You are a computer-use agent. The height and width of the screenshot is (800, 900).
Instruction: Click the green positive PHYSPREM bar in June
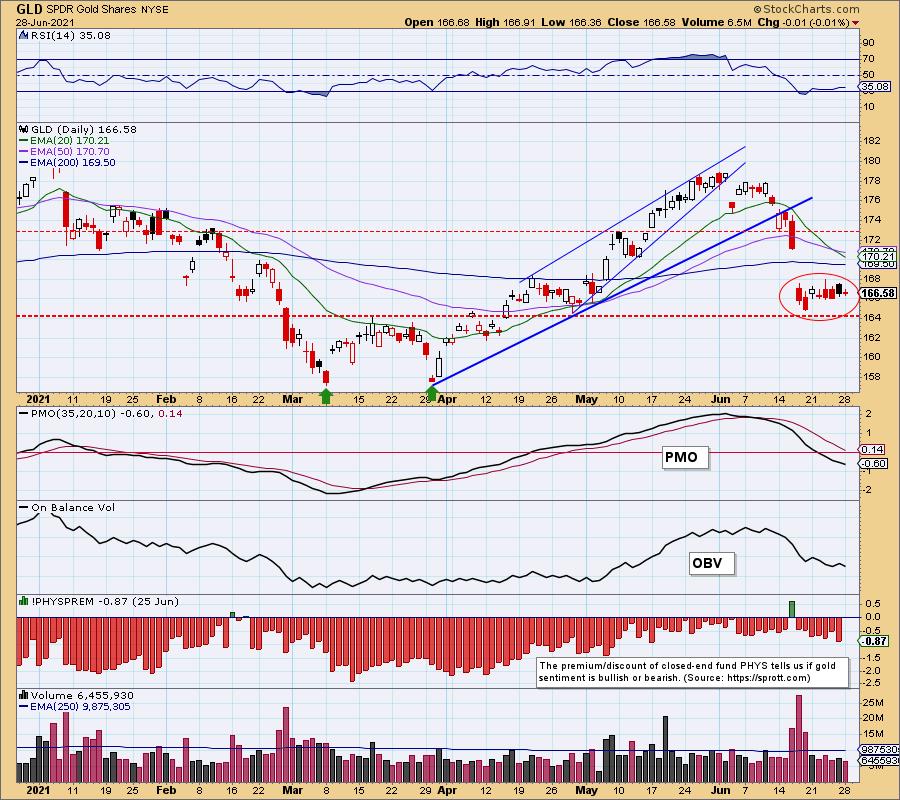coord(792,609)
